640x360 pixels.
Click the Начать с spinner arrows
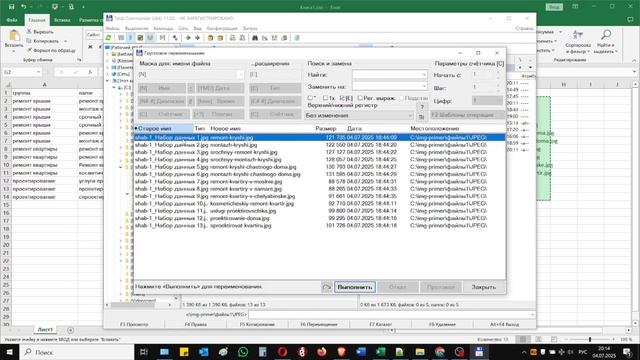[498, 75]
